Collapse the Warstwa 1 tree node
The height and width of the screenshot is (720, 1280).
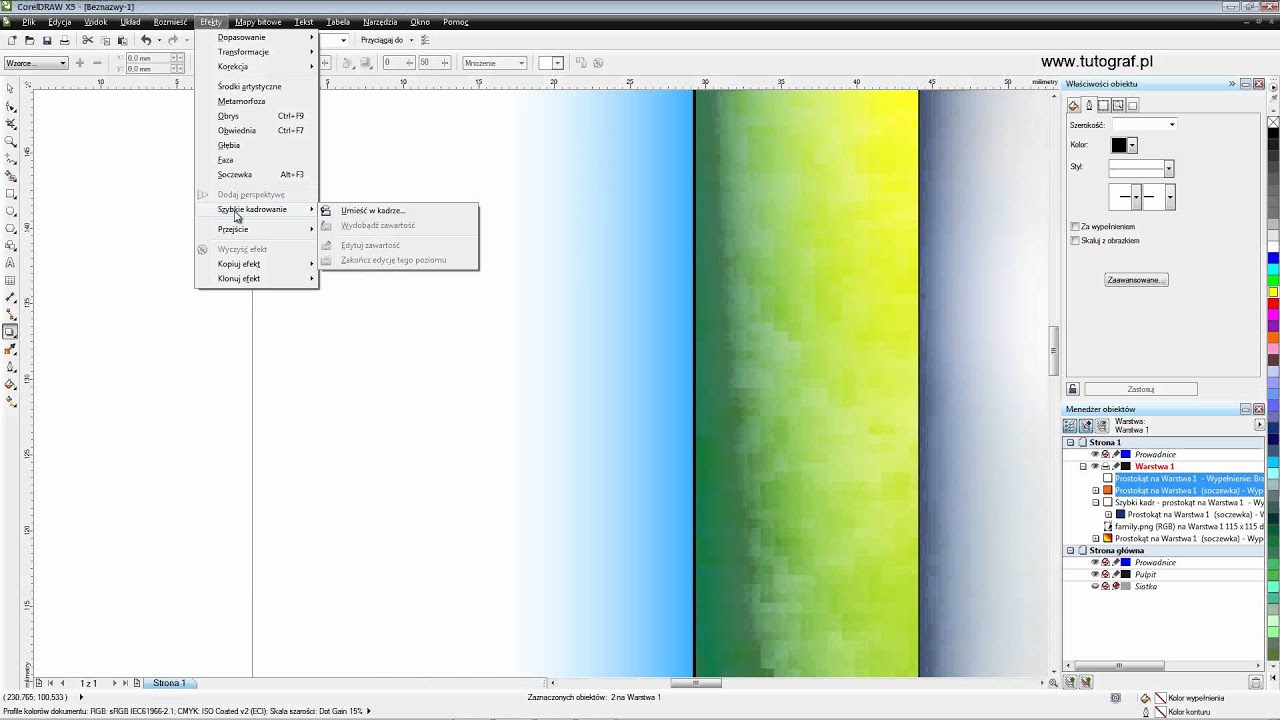tap(1083, 467)
